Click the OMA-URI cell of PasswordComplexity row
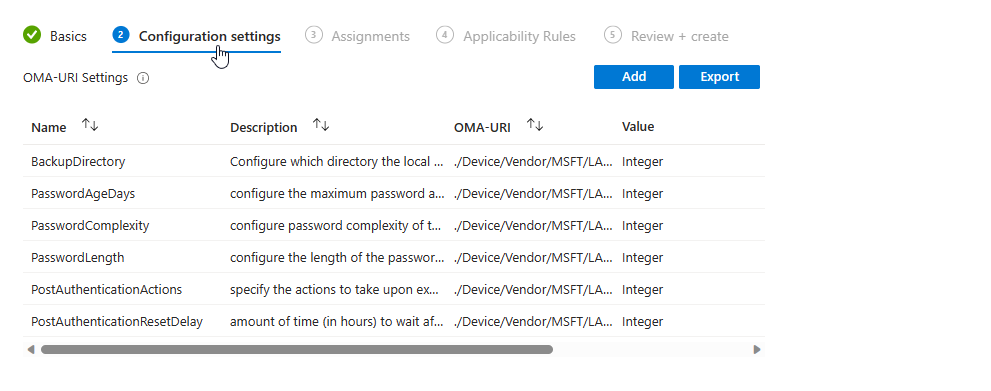 [533, 226]
